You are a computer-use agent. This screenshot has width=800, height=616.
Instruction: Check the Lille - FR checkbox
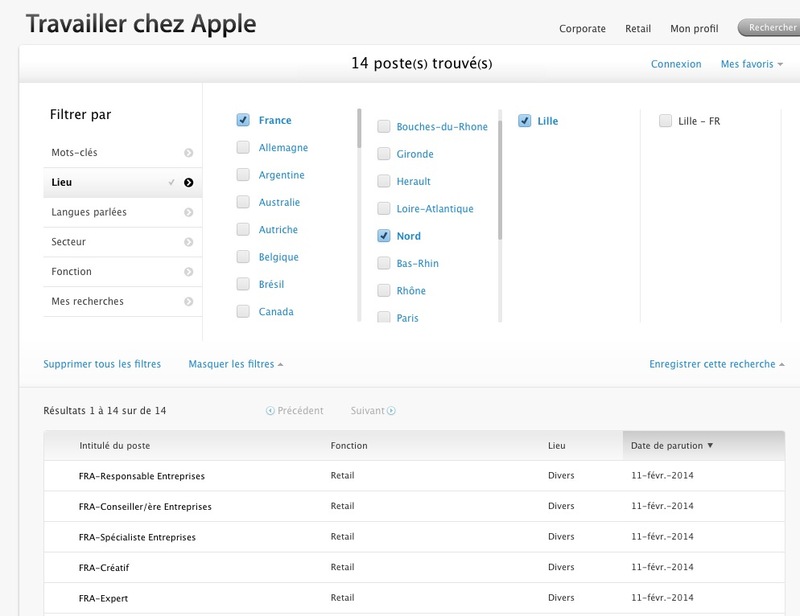[x=665, y=121]
